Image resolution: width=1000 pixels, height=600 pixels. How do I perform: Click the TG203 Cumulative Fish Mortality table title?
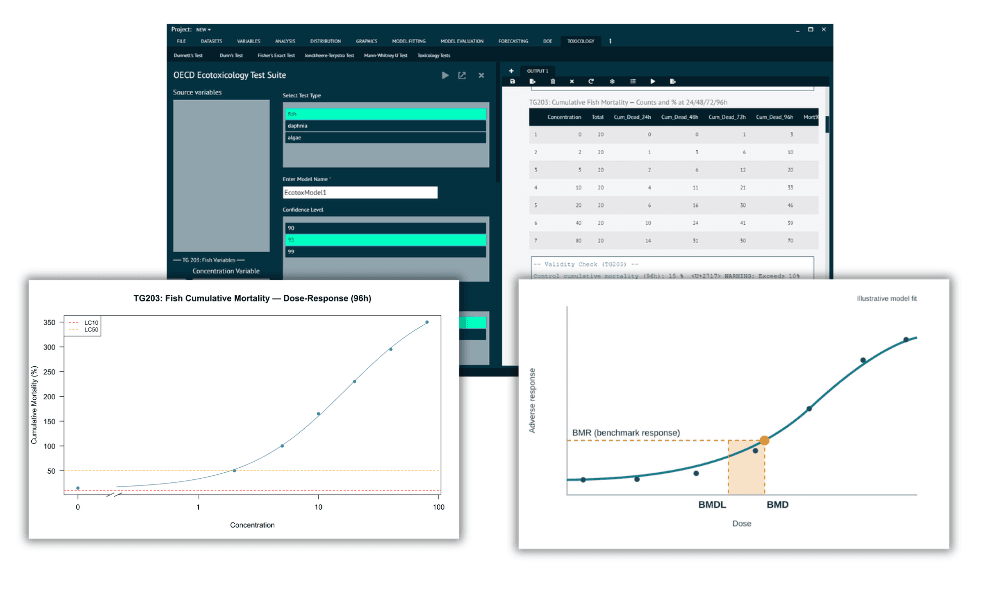click(x=628, y=102)
